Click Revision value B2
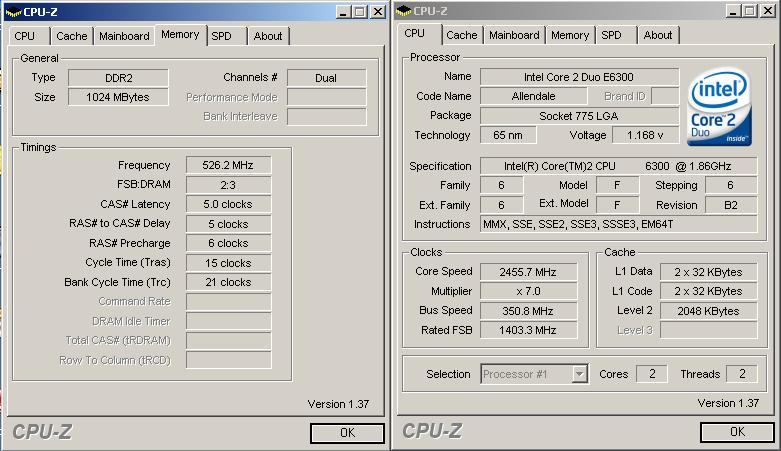Screen dimensions: 781x451 pyautogui.click(x=731, y=205)
